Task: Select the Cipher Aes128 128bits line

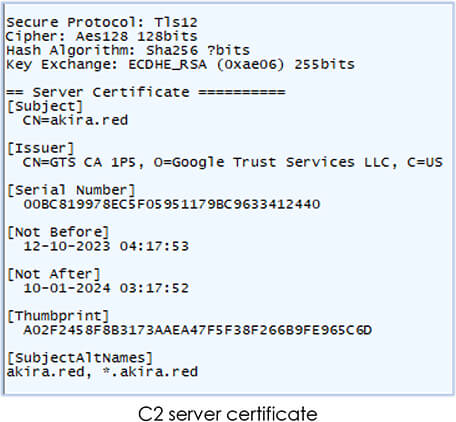Action: [x=102, y=36]
